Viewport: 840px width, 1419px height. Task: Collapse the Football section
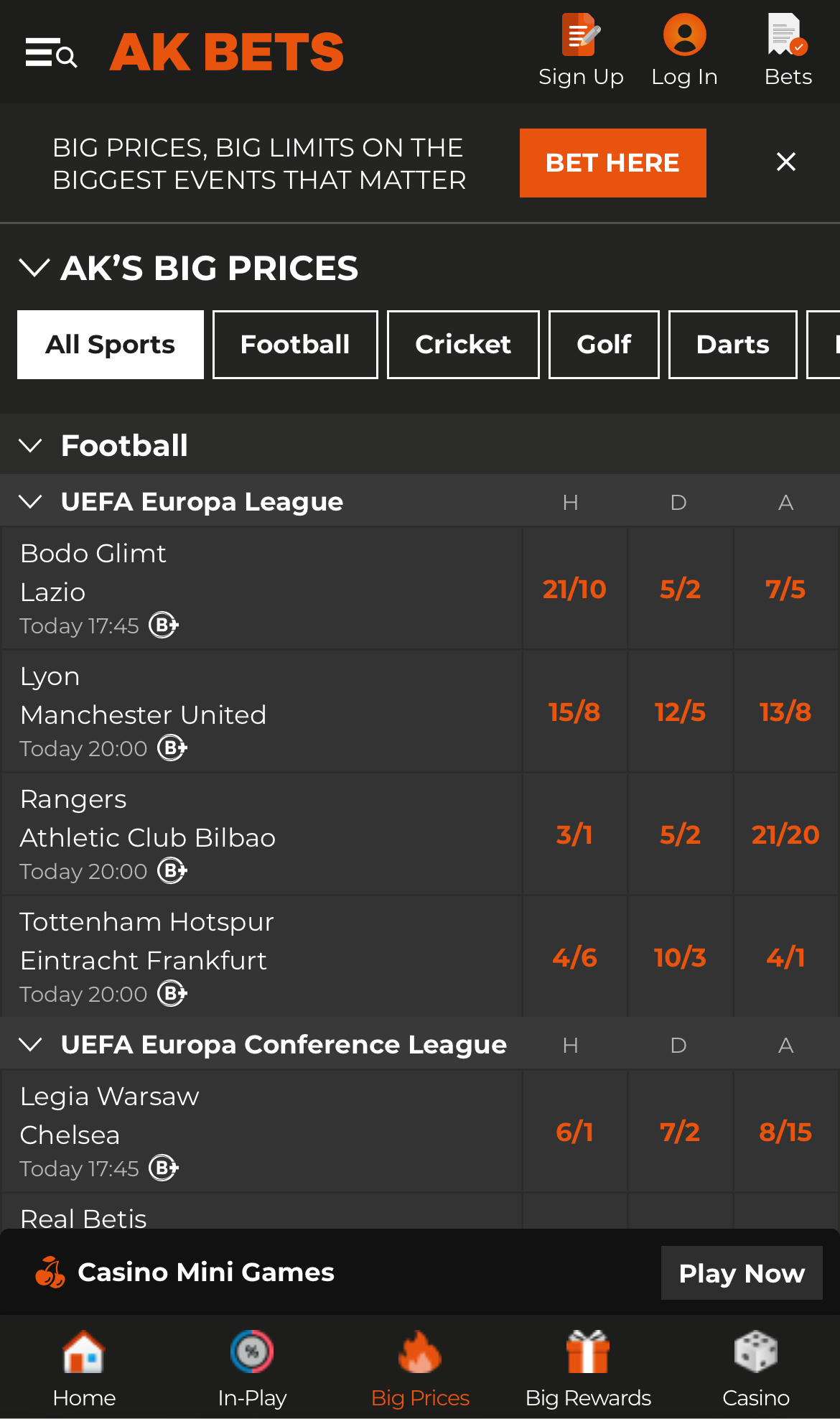tap(30, 445)
